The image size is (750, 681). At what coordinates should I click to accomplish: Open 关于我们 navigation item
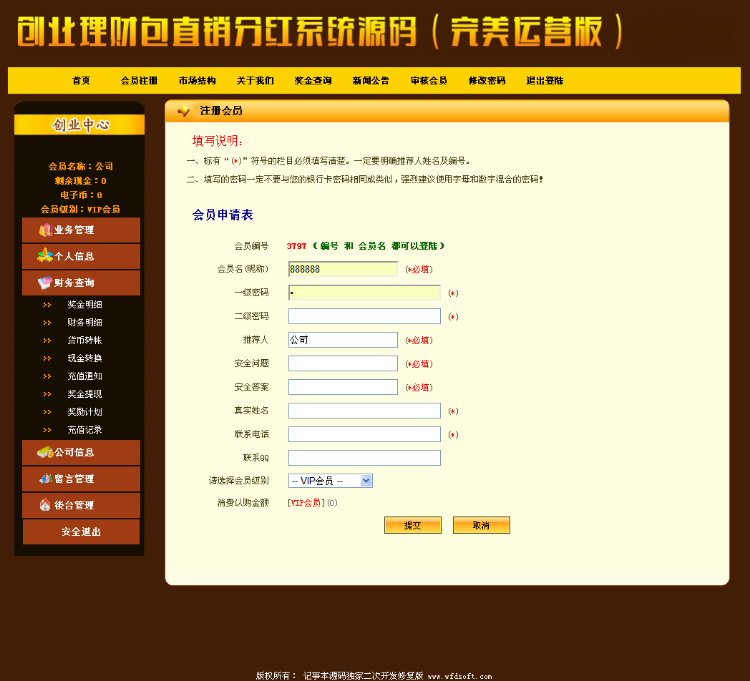click(255, 80)
